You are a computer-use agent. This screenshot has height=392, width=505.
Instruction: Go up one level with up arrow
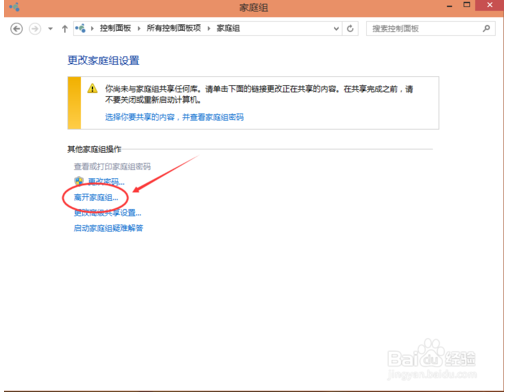[65, 29]
